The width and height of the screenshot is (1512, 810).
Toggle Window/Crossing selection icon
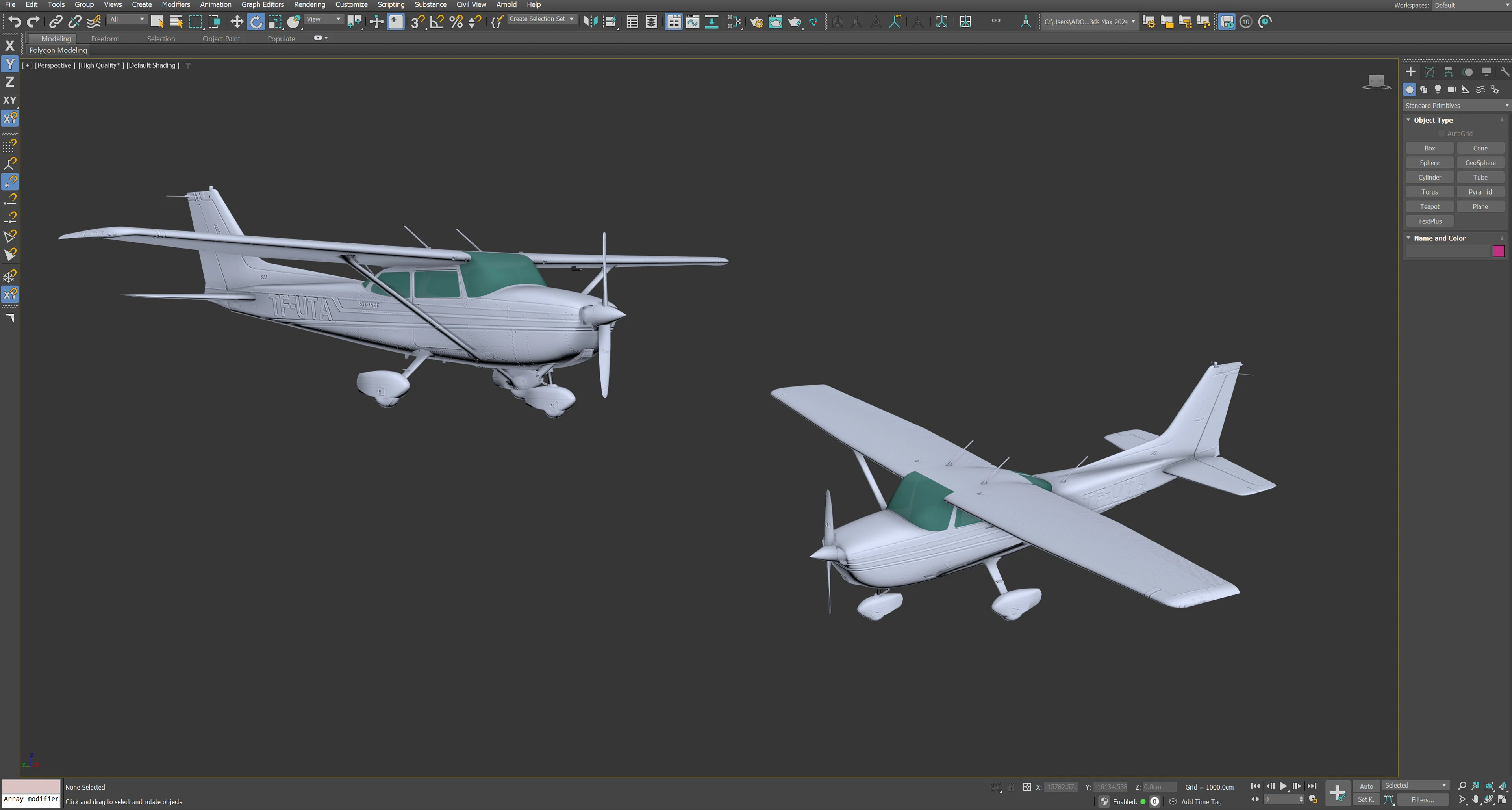tap(214, 22)
